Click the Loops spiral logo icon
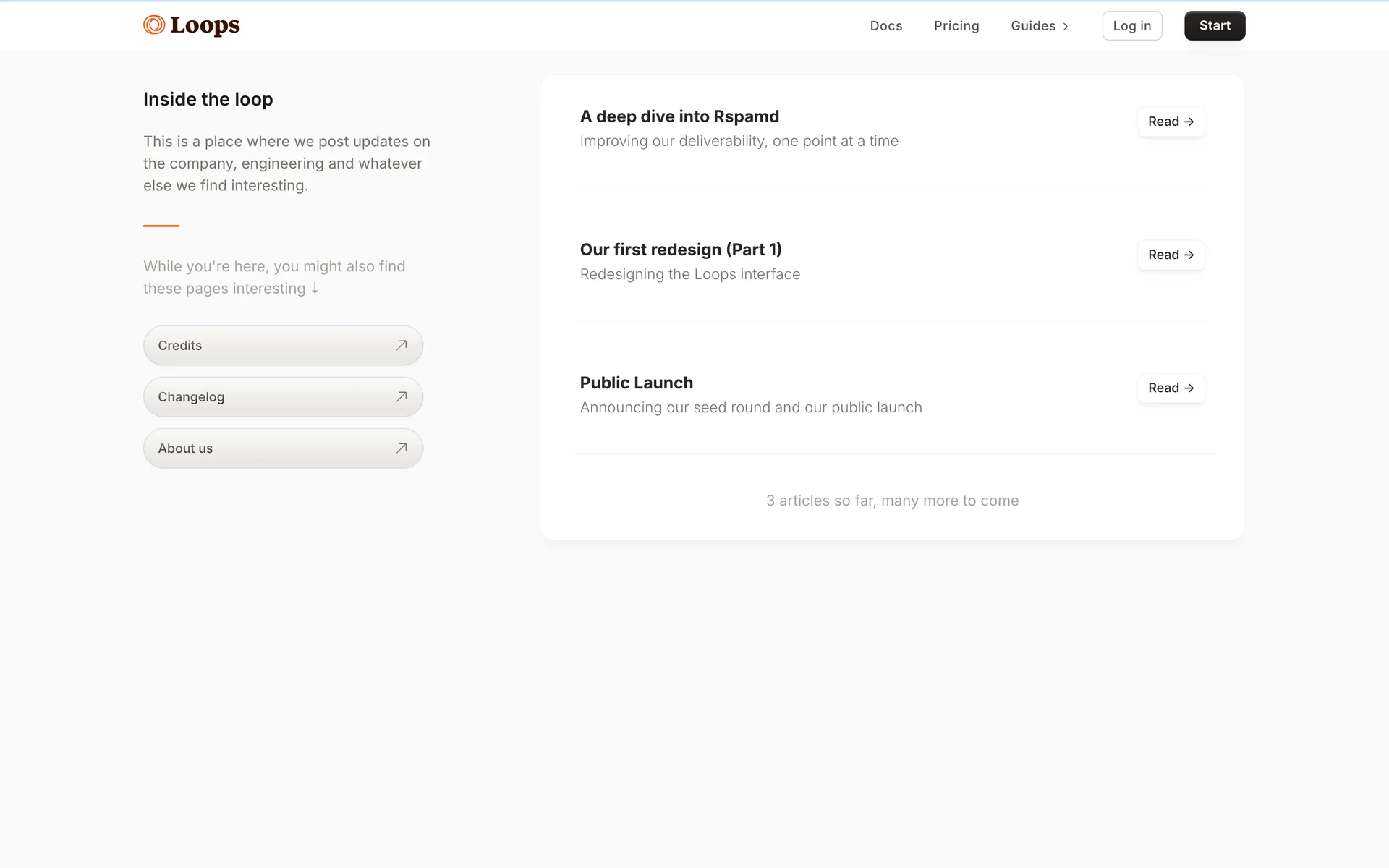The width and height of the screenshot is (1389, 868). pos(153,25)
